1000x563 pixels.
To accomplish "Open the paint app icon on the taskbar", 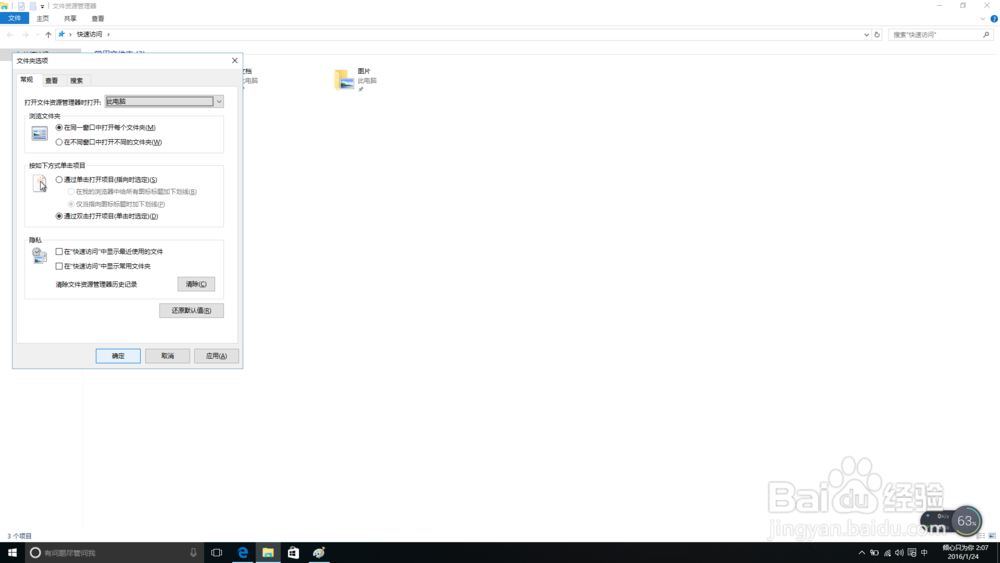I will coord(319,553).
